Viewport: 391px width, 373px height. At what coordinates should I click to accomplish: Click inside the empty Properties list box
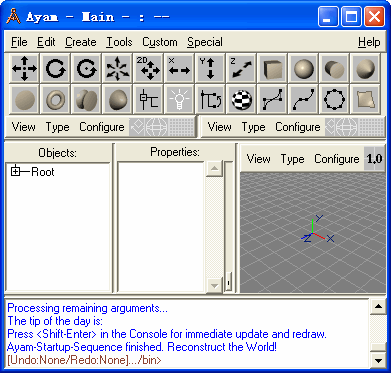point(161,227)
